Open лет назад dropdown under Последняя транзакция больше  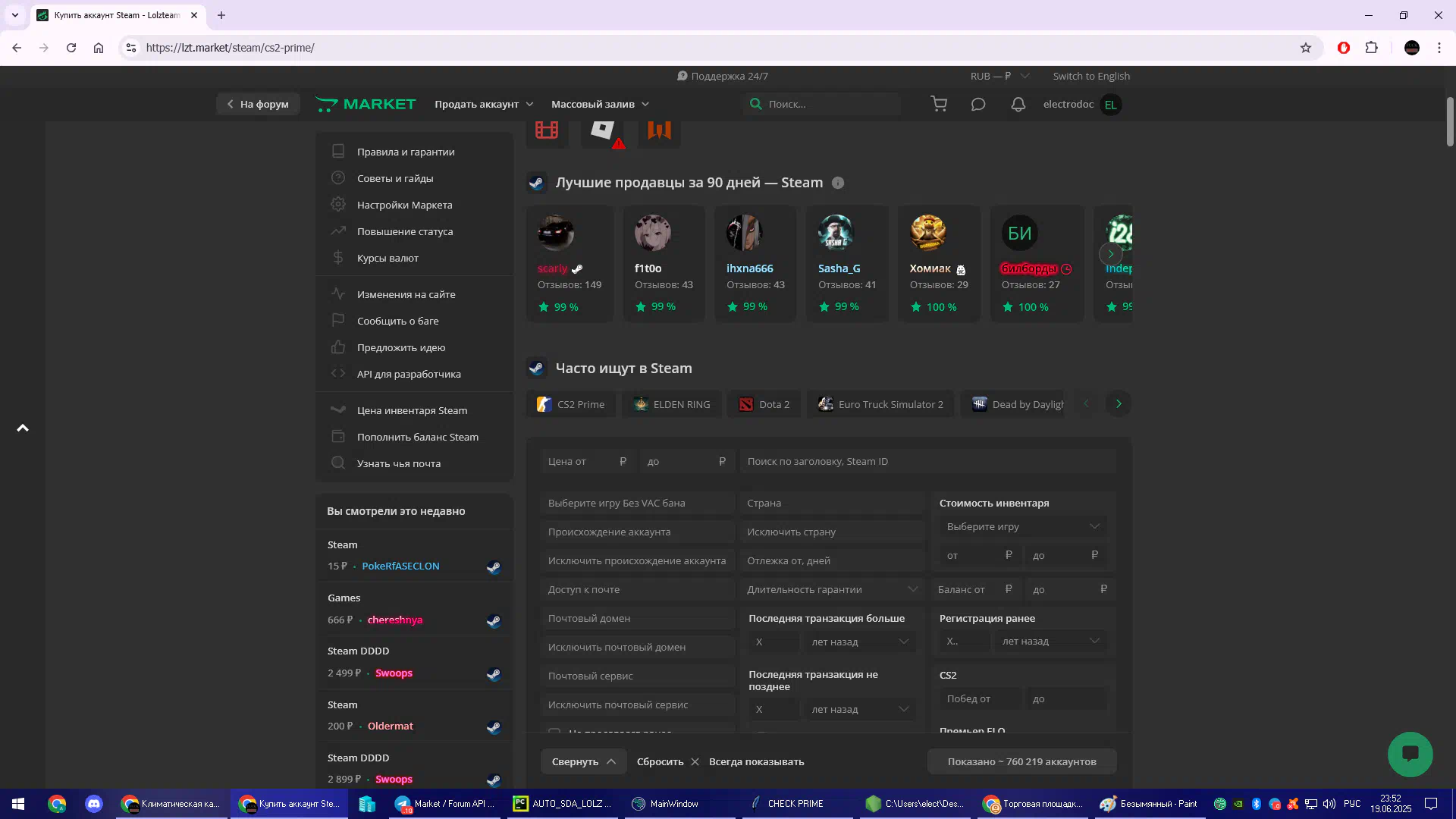859,642
